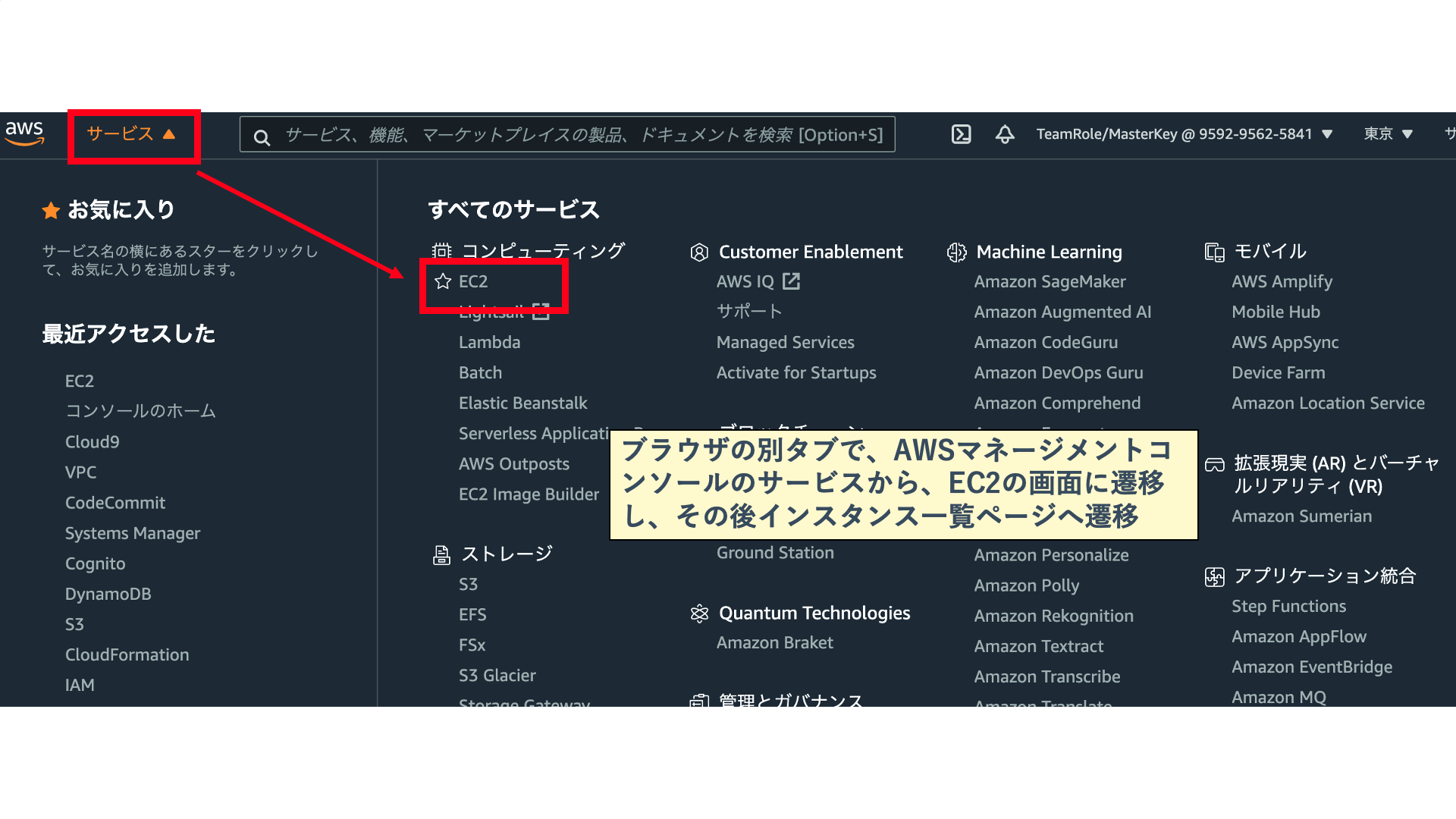Open Amazon Augmented AI

tap(1062, 312)
